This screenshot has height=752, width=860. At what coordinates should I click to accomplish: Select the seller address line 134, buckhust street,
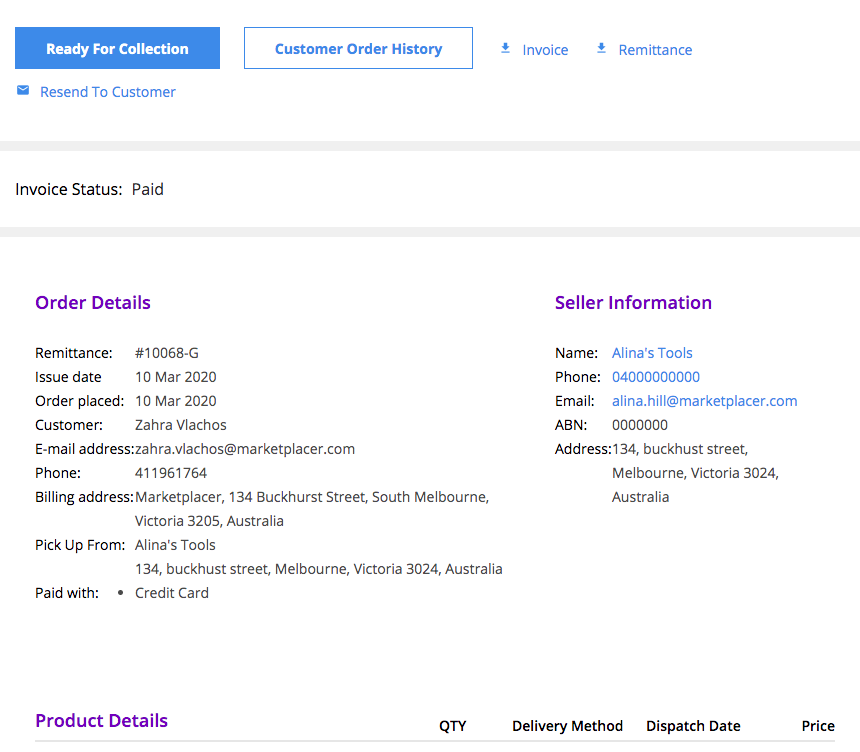point(680,449)
